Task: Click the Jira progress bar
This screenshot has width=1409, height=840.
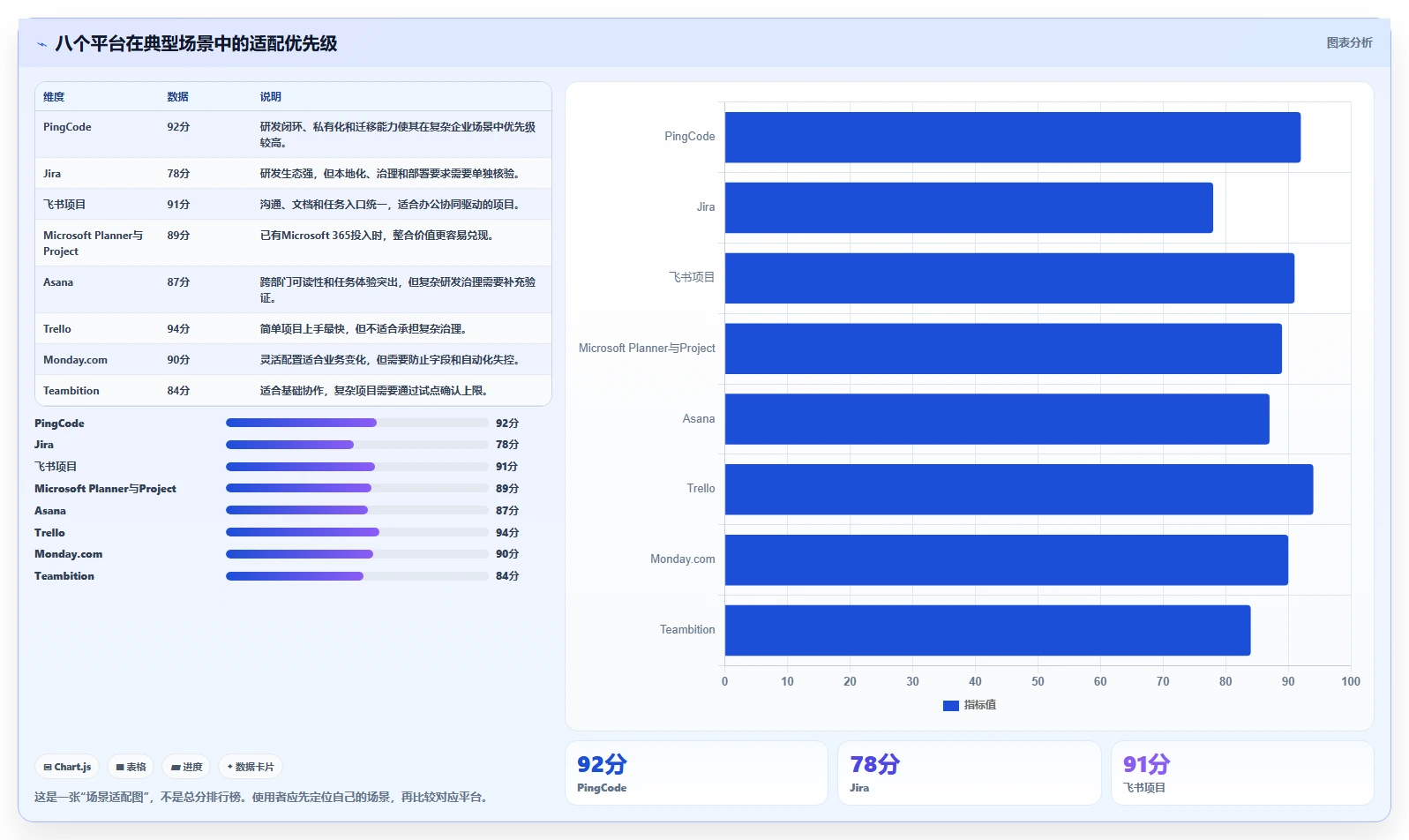Action: tap(356, 445)
